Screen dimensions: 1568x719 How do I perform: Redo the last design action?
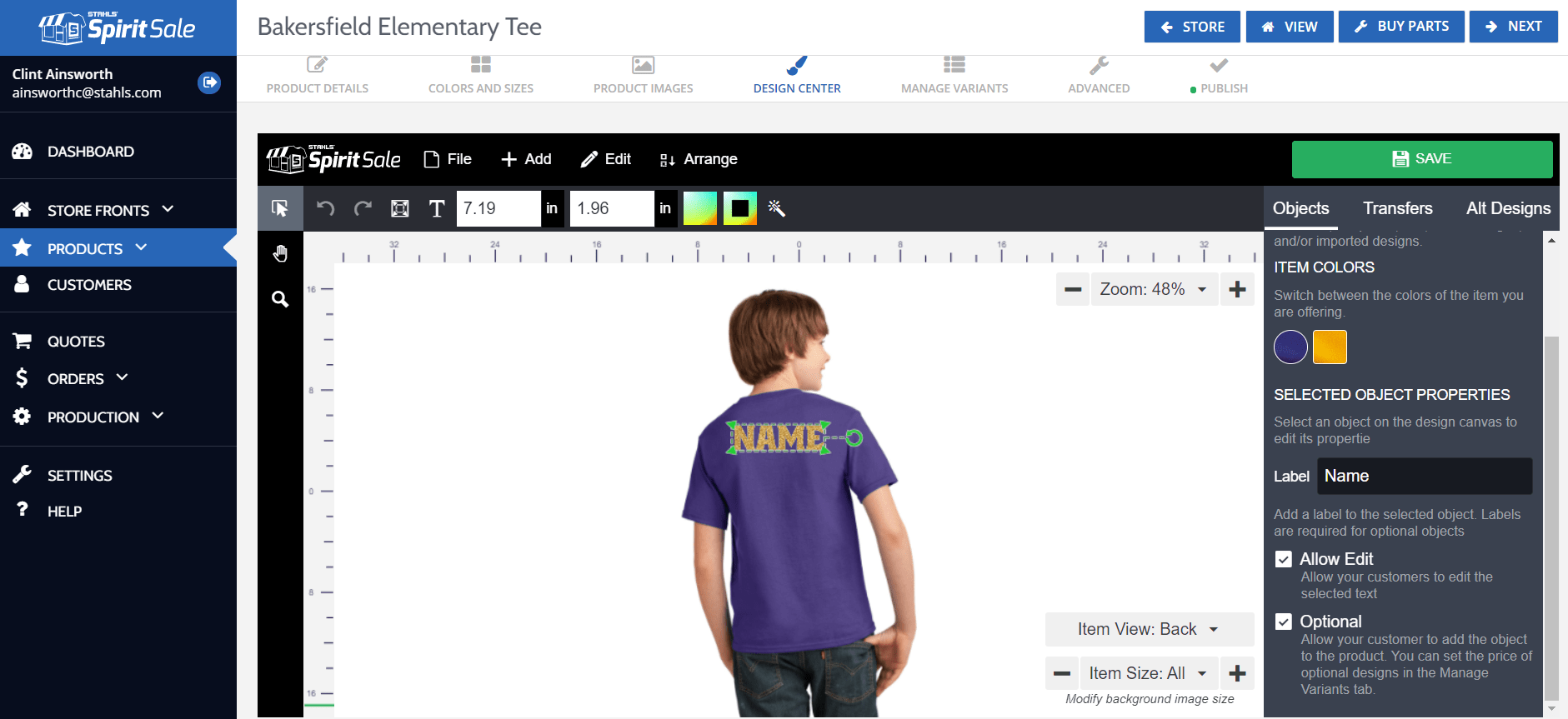(x=363, y=208)
